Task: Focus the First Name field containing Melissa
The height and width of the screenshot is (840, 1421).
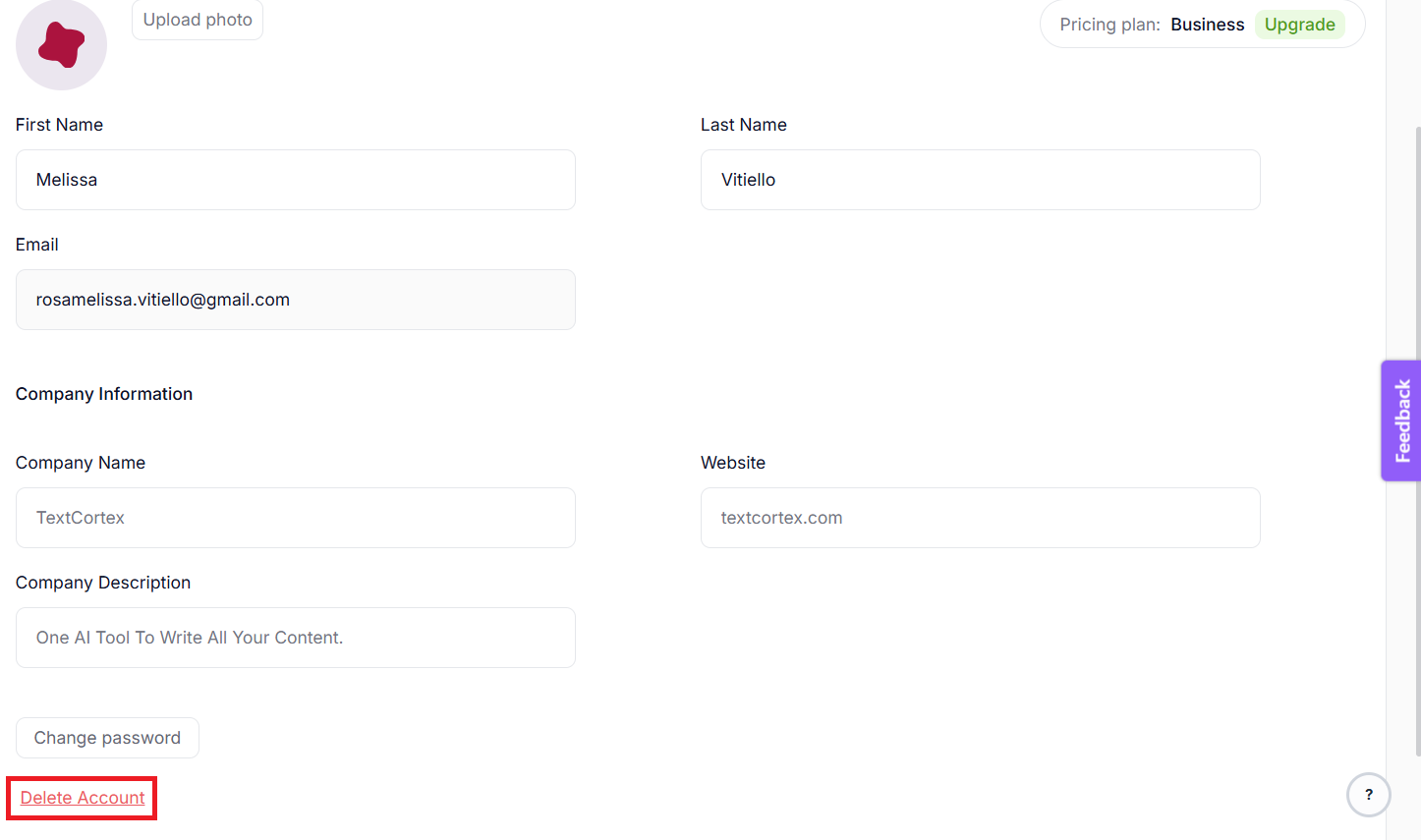Action: point(295,180)
